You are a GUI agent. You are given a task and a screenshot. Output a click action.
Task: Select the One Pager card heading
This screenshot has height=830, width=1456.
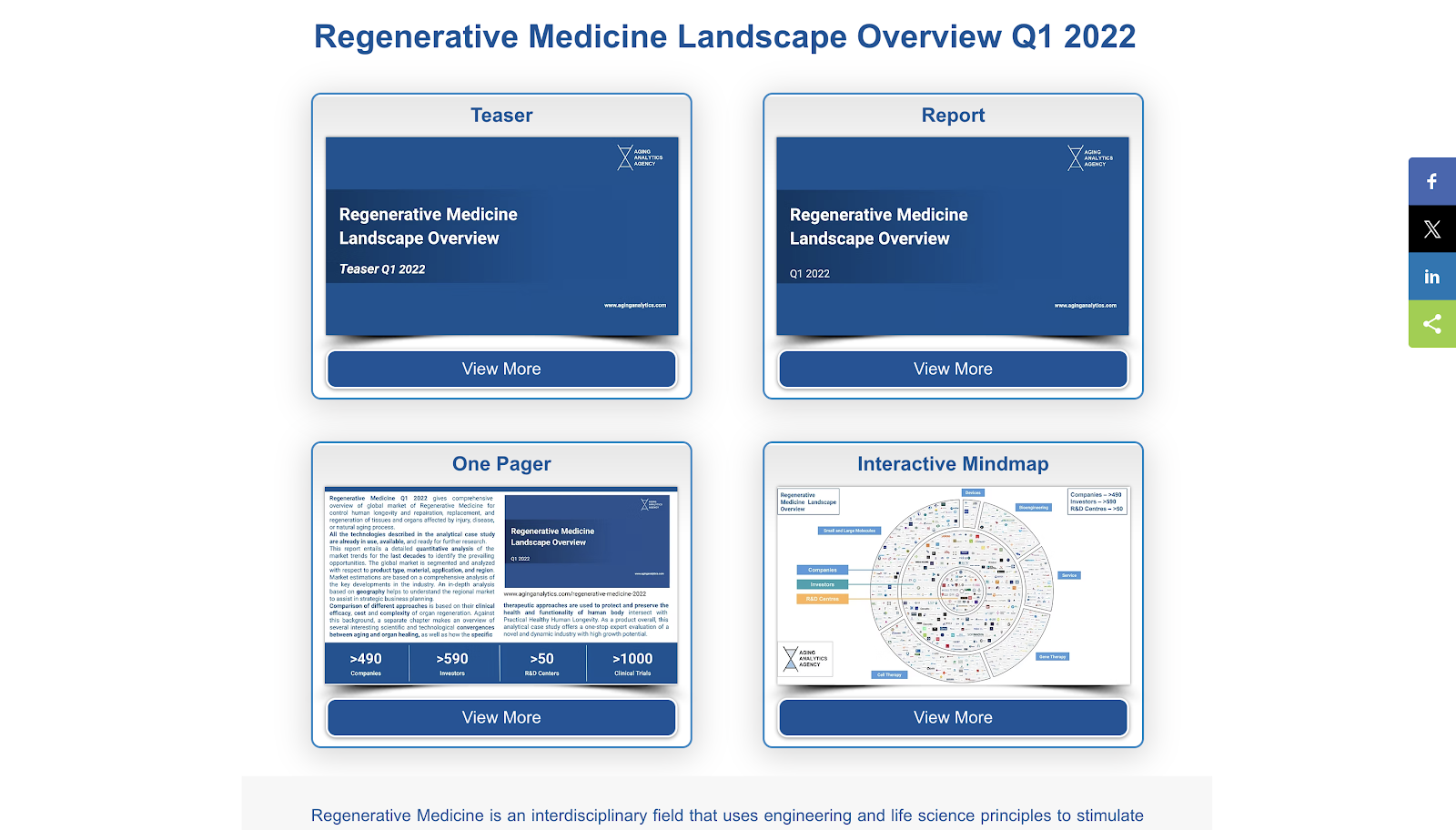[501, 464]
